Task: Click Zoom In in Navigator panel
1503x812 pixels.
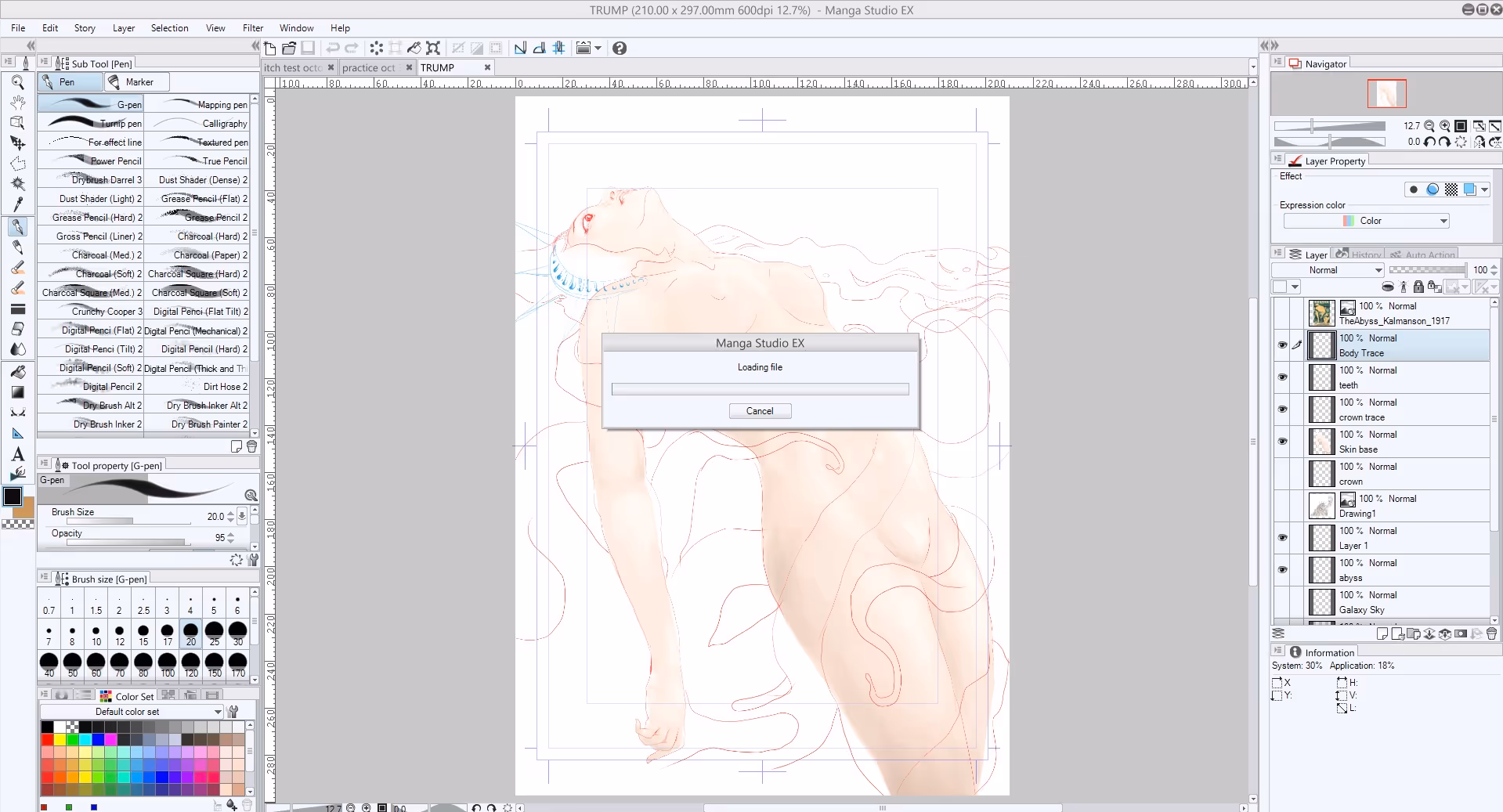Action: [x=1445, y=126]
